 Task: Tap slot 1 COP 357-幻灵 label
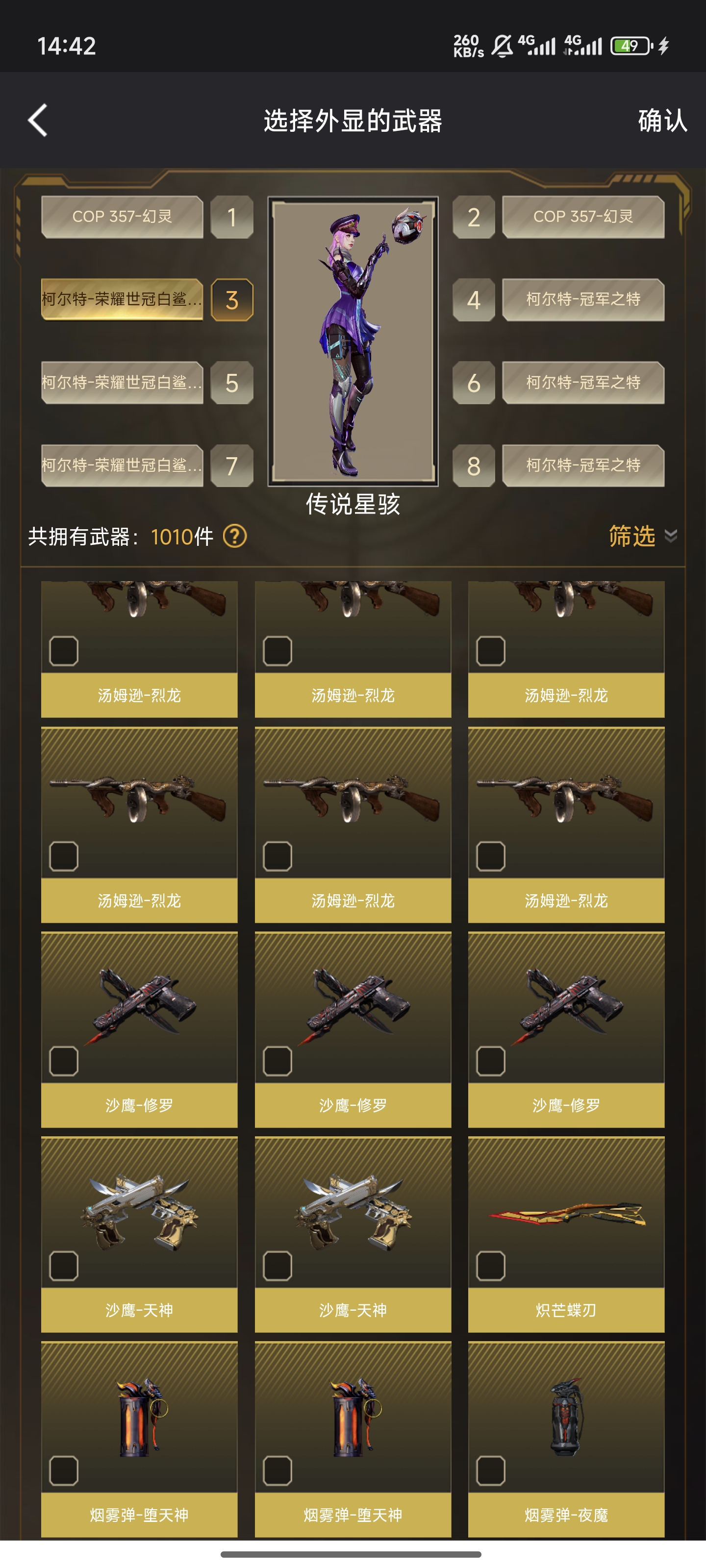[x=122, y=217]
